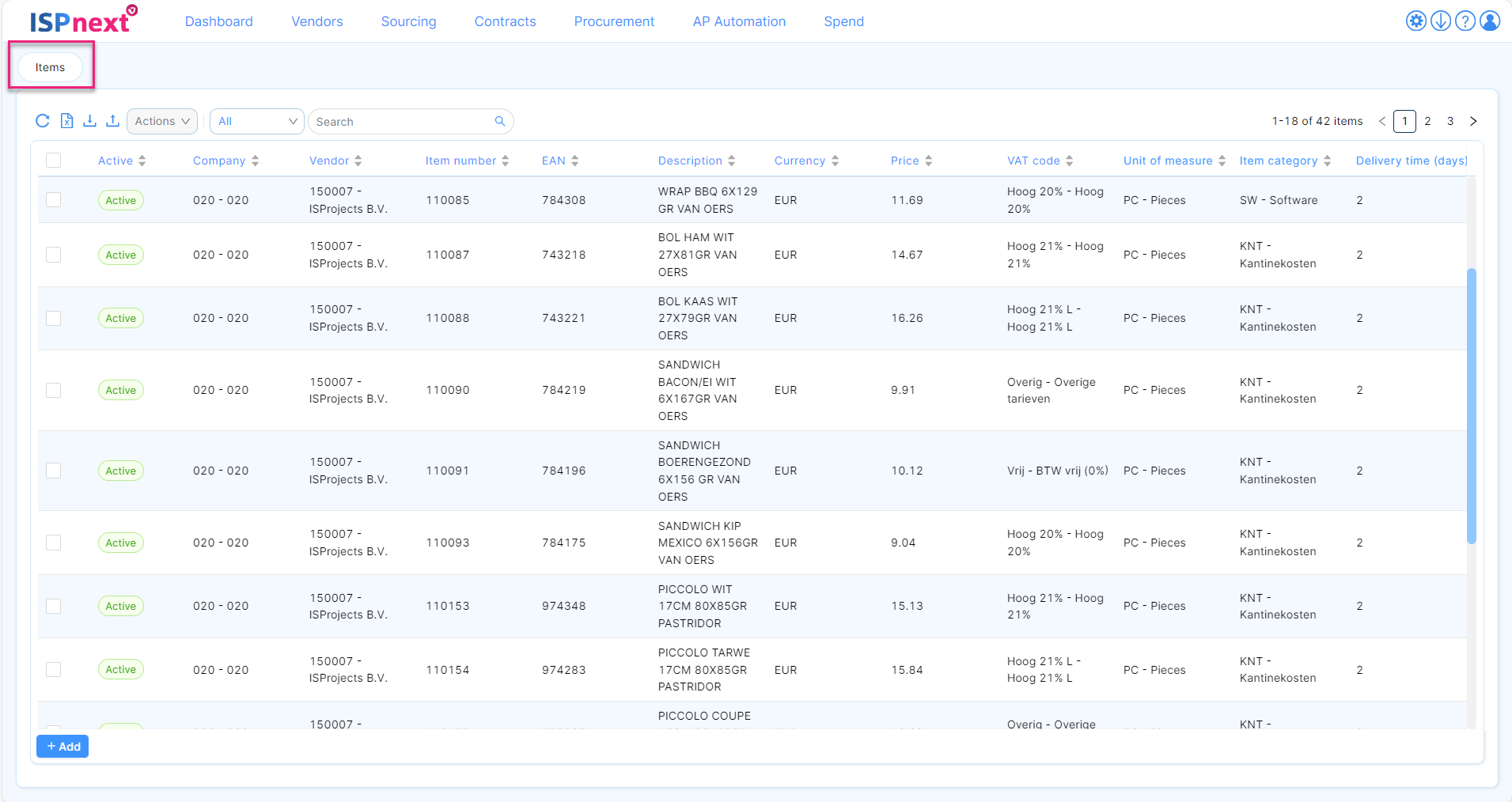Image resolution: width=1512 pixels, height=802 pixels.
Task: Click description WRAP BBQ 6X129 GR VAN OERS
Action: [x=707, y=200]
